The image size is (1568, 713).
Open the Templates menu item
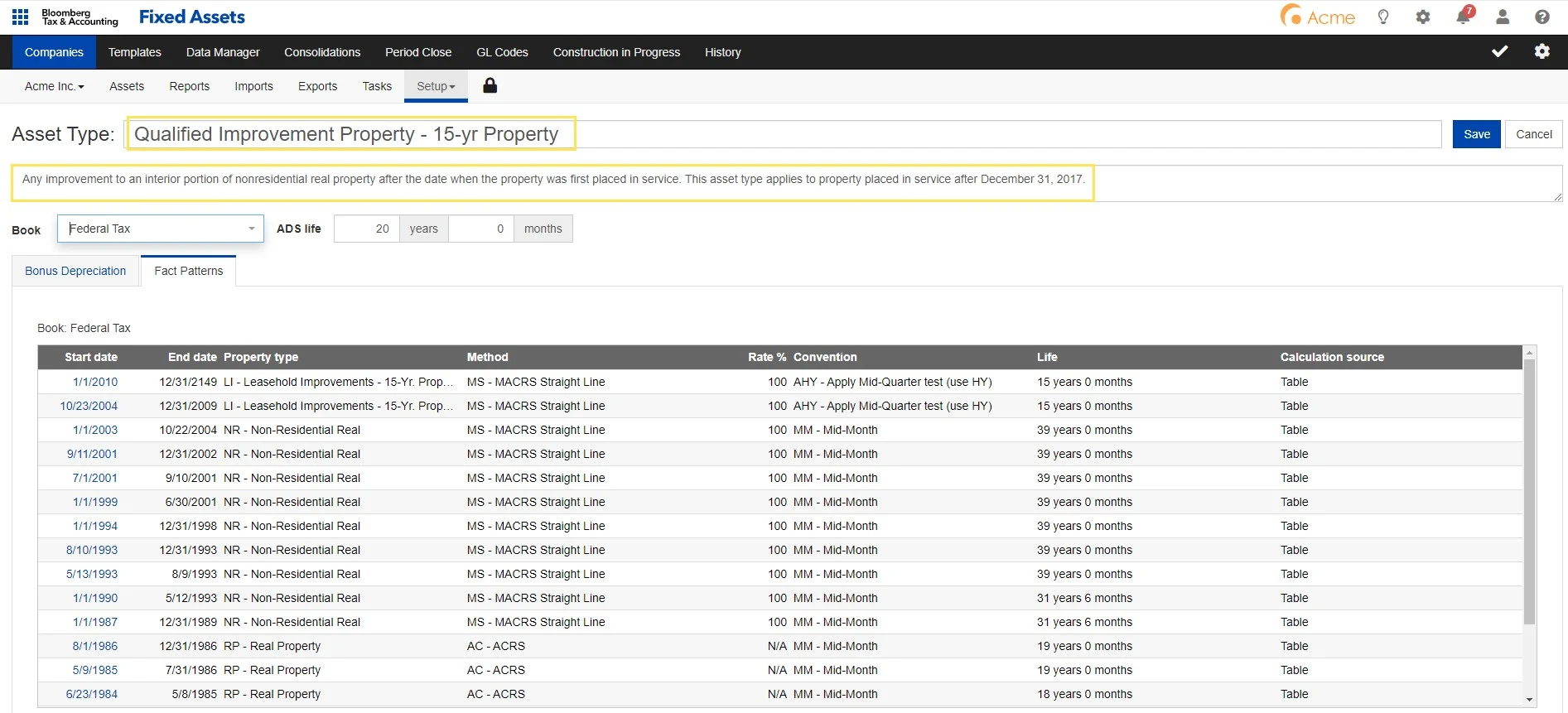click(135, 52)
